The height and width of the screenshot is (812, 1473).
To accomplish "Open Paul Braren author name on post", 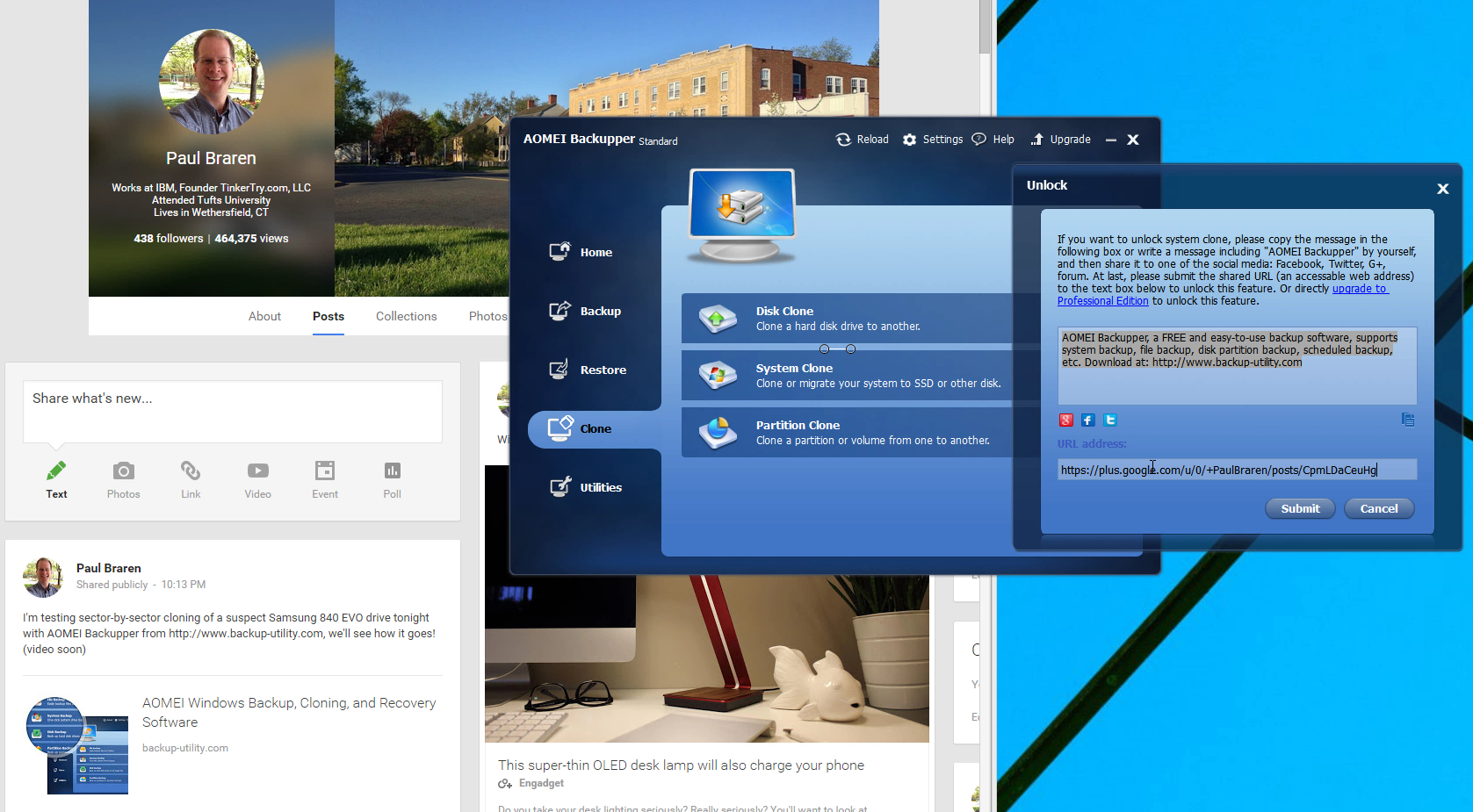I will 109,568.
